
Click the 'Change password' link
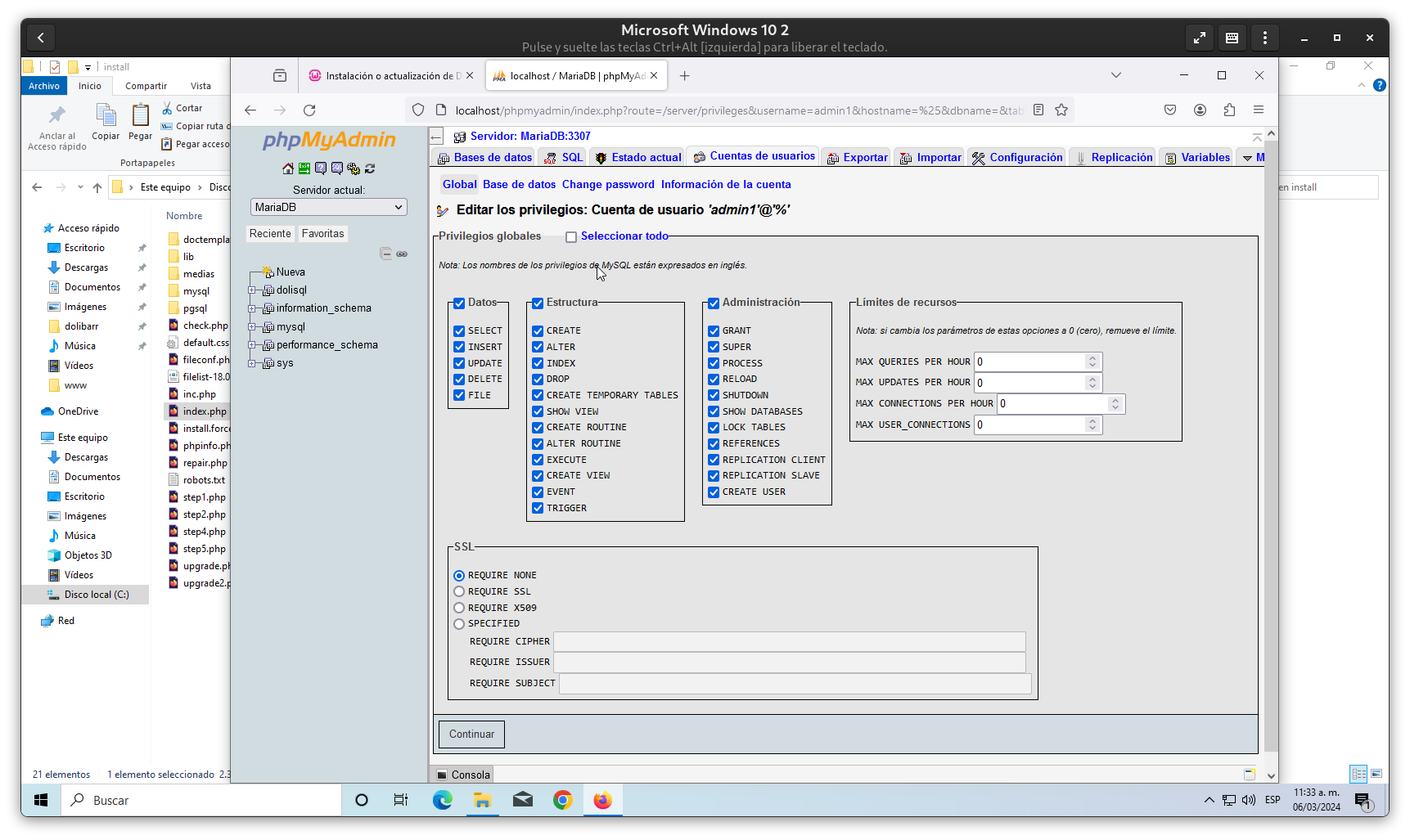[607, 184]
